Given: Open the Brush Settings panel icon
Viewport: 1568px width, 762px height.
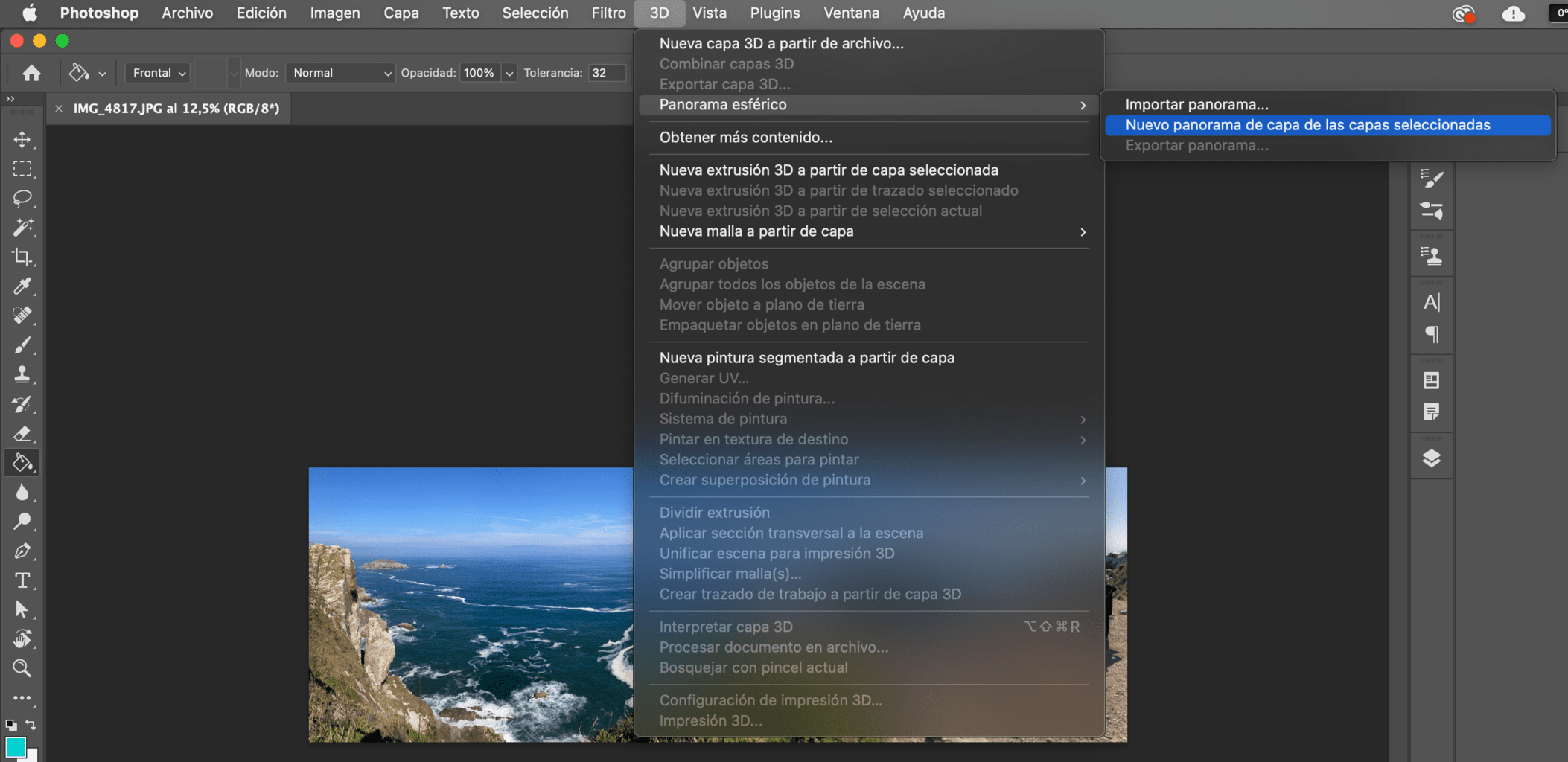Looking at the screenshot, I should pyautogui.click(x=1431, y=179).
